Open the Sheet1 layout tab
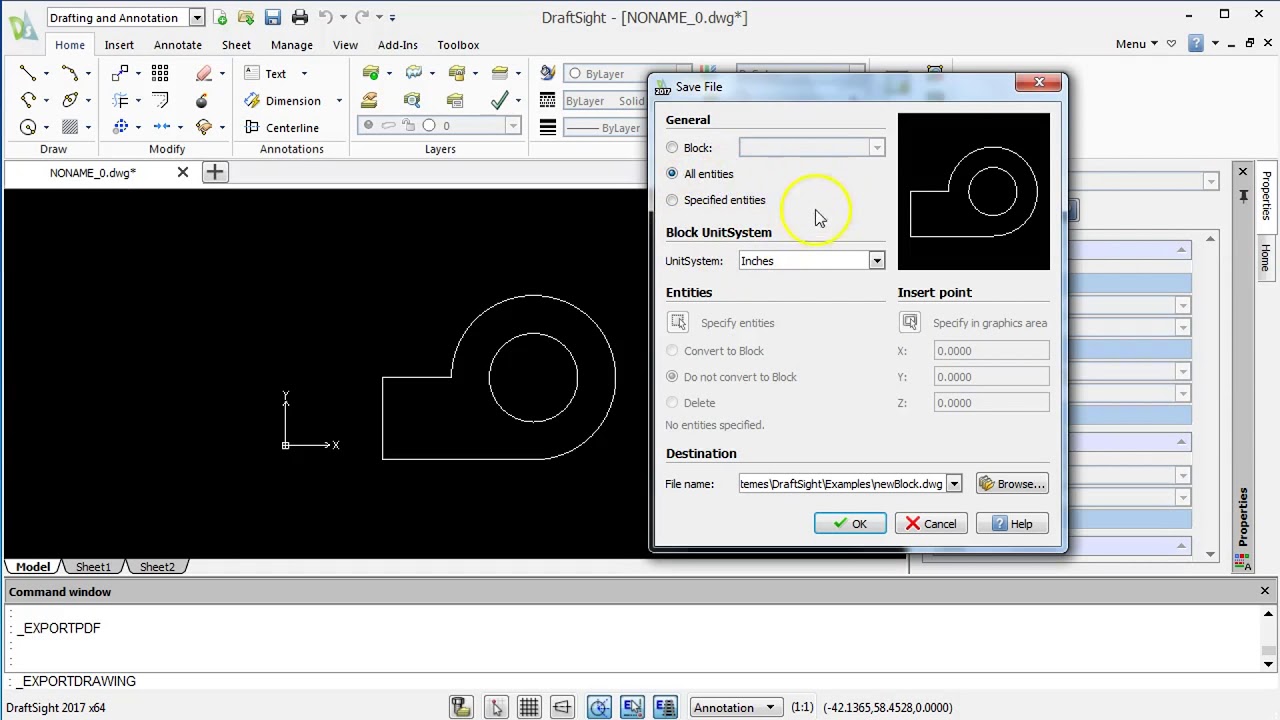Viewport: 1280px width, 720px height. (93, 567)
